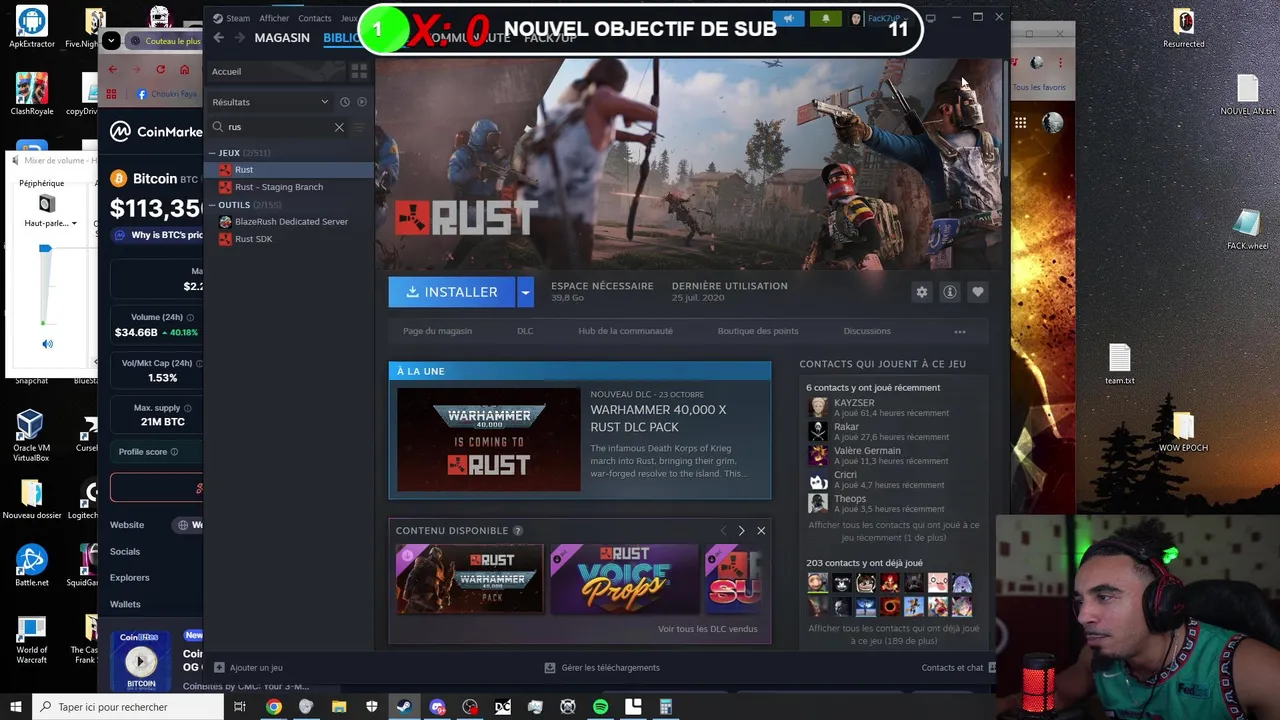Click the recent activity clock icon

345,102
